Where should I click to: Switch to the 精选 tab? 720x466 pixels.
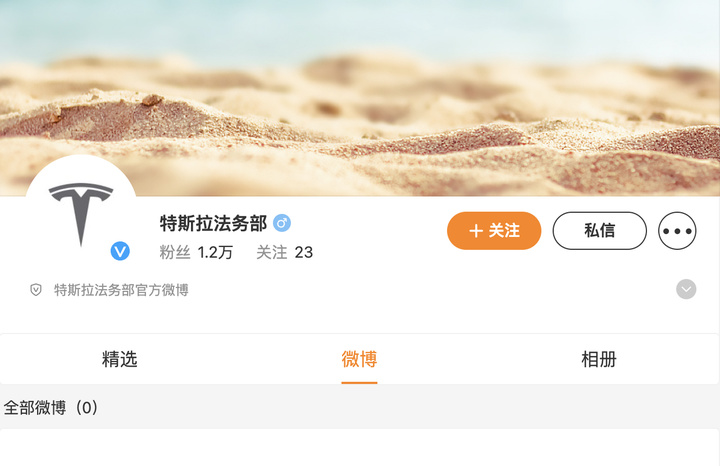120,359
